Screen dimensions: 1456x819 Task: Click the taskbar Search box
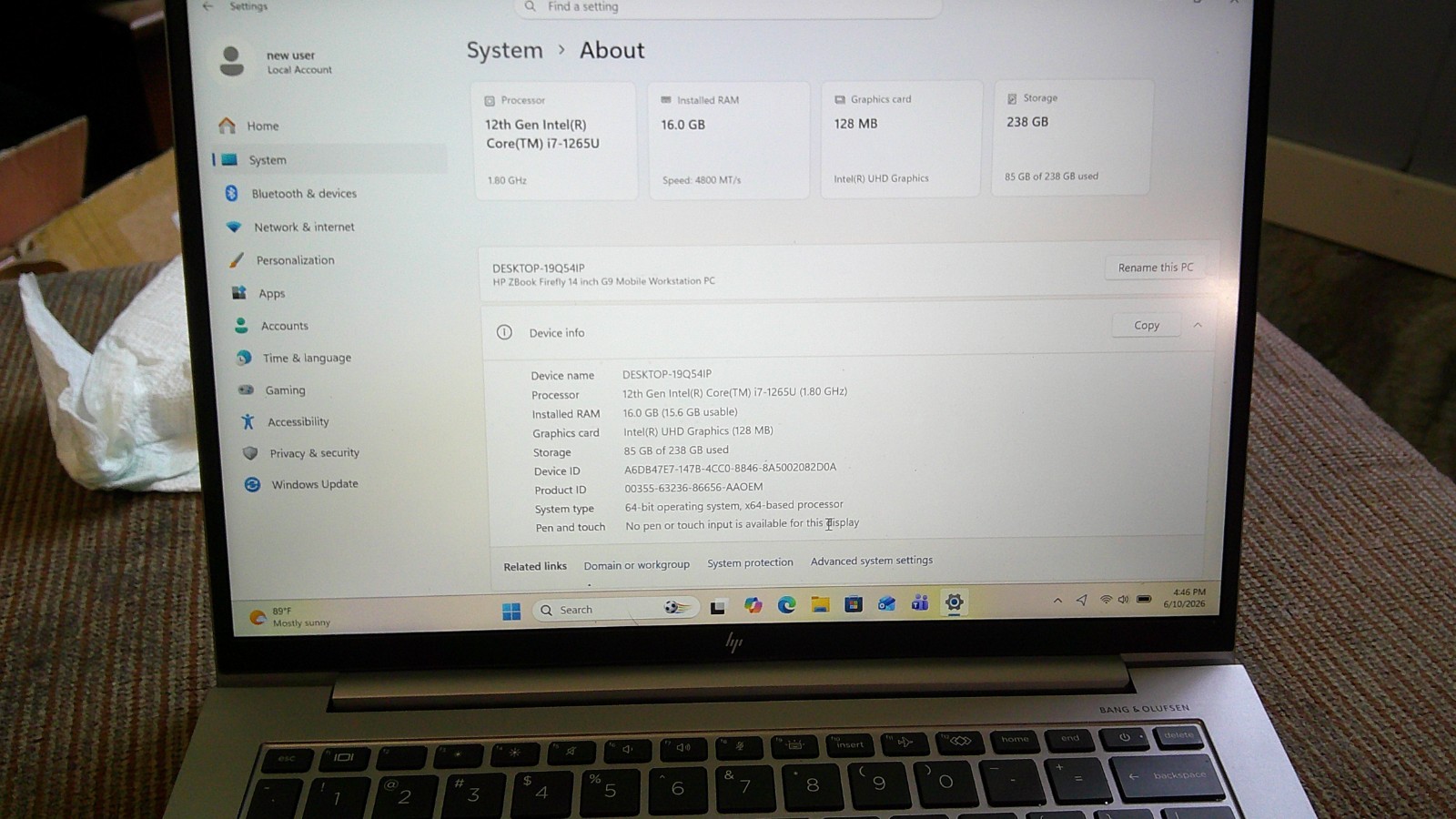coord(616,609)
